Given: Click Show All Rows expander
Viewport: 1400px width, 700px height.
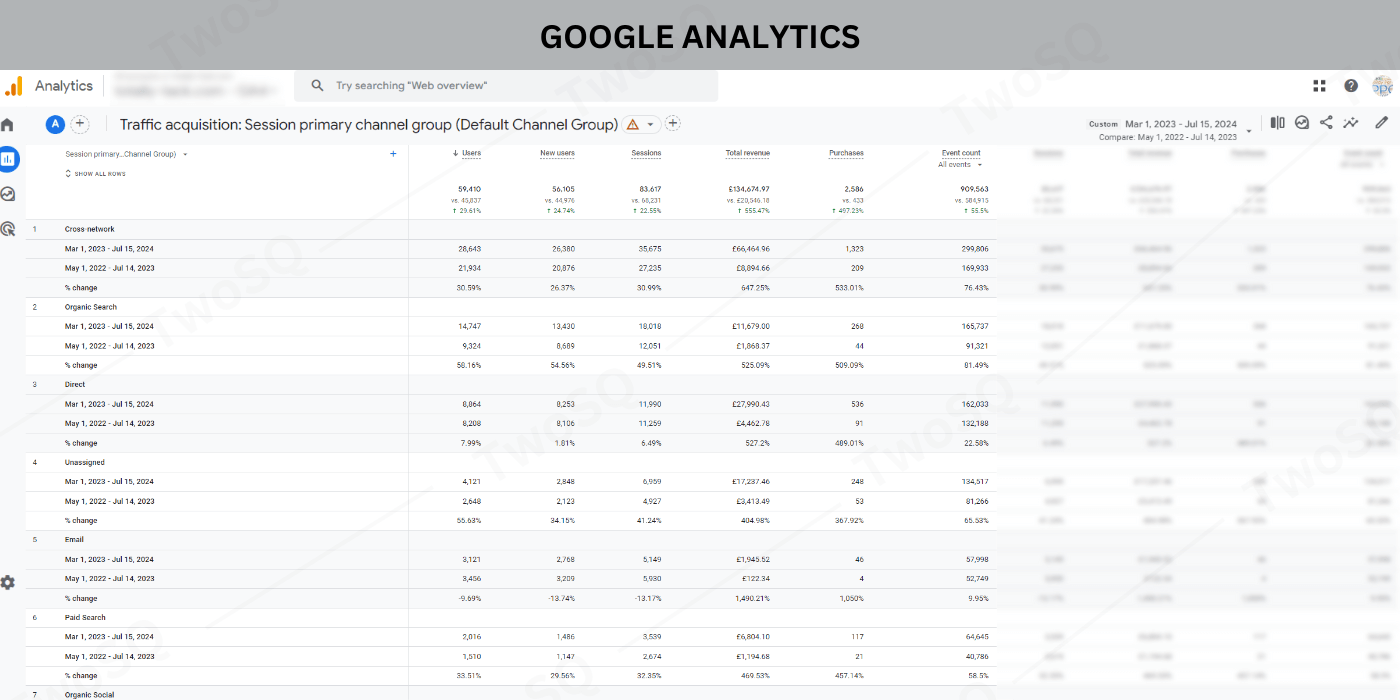Looking at the screenshot, I should coord(95,174).
